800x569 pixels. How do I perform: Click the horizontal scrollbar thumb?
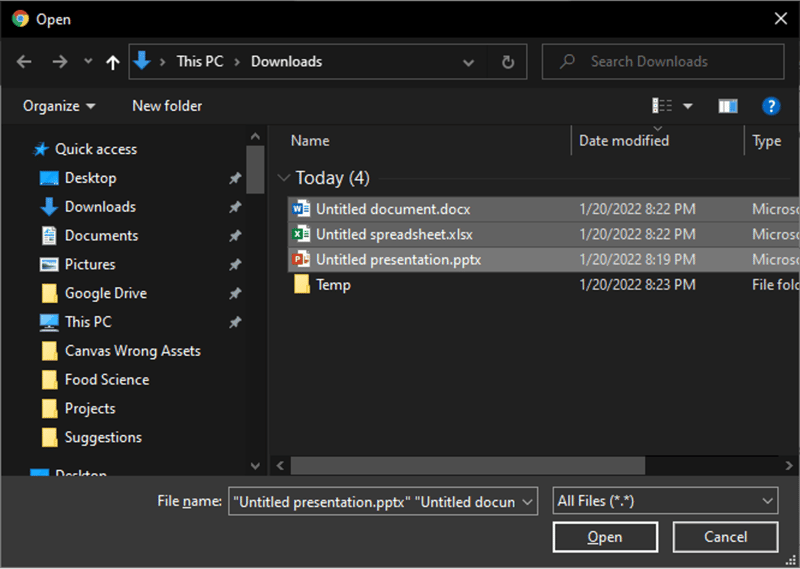pos(467,465)
